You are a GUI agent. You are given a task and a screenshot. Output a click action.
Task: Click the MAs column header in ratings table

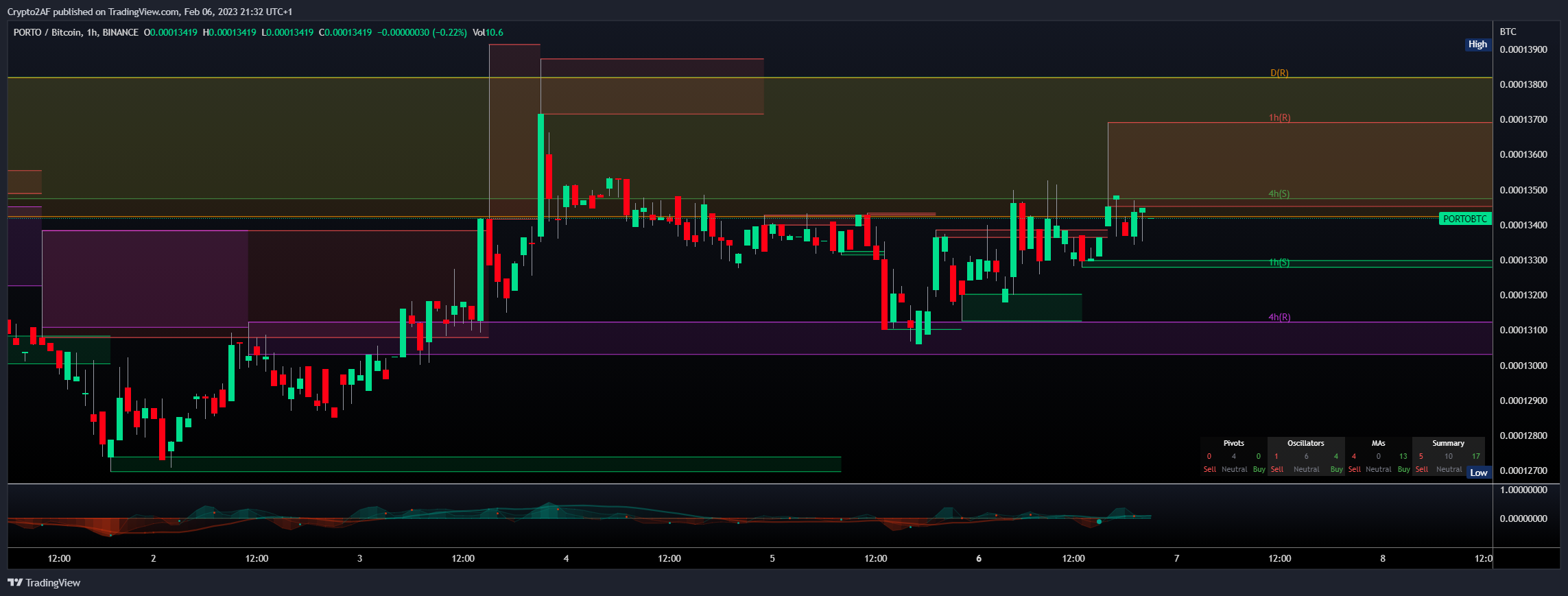coord(1378,443)
